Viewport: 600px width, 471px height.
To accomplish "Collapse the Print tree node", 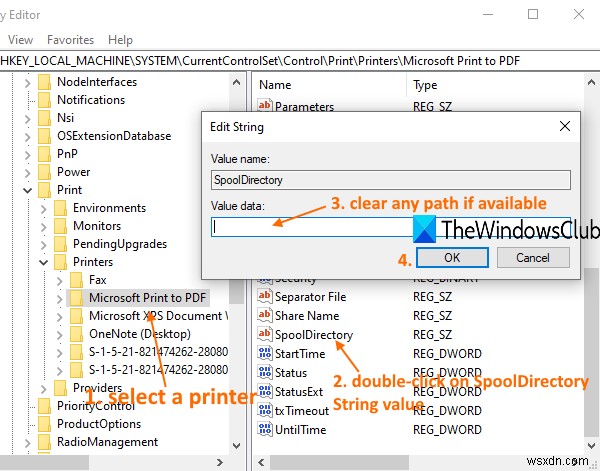I will click(x=28, y=190).
